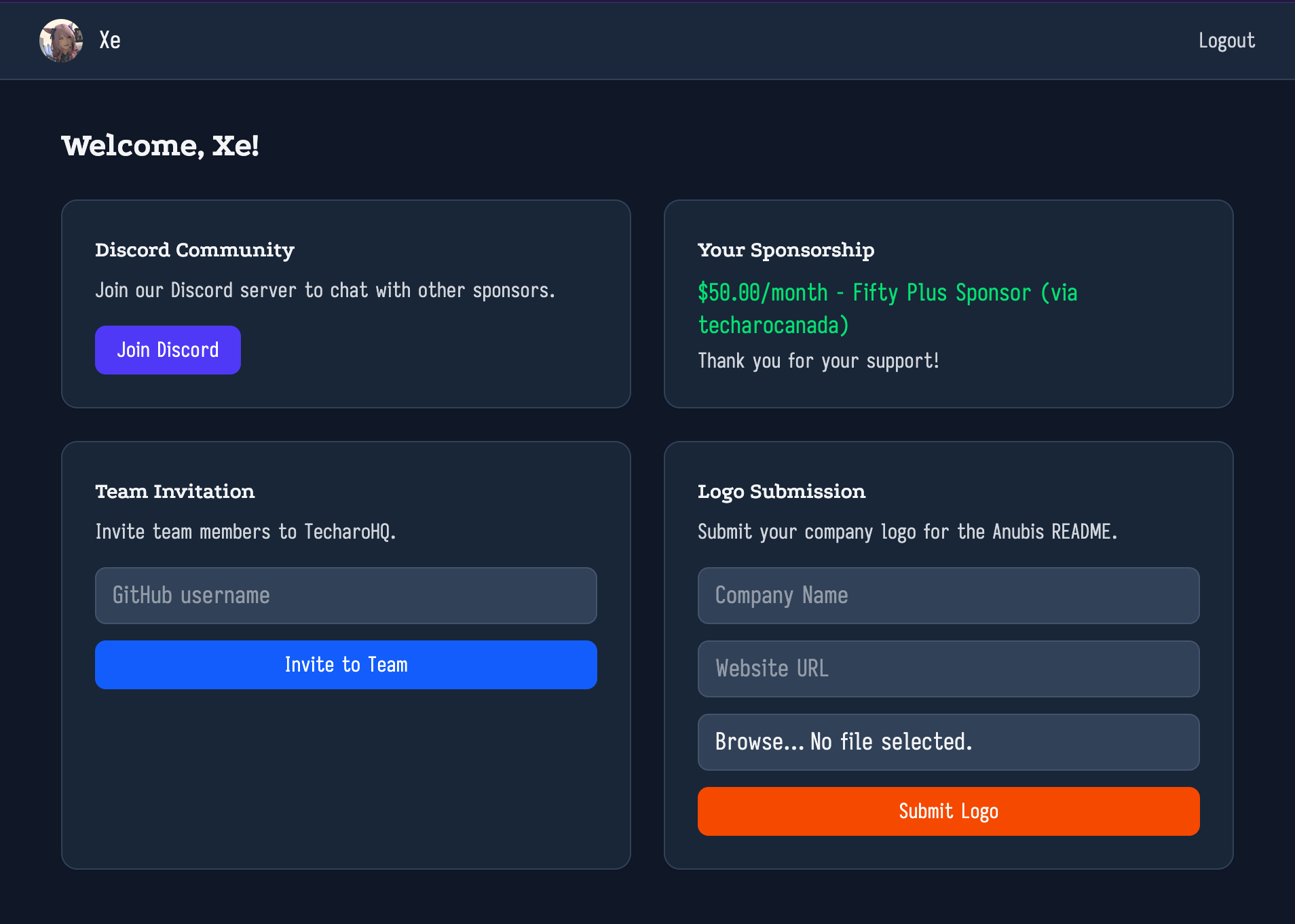The image size is (1295, 924).
Task: Click 'Thank you for your support!' text
Action: tap(819, 361)
